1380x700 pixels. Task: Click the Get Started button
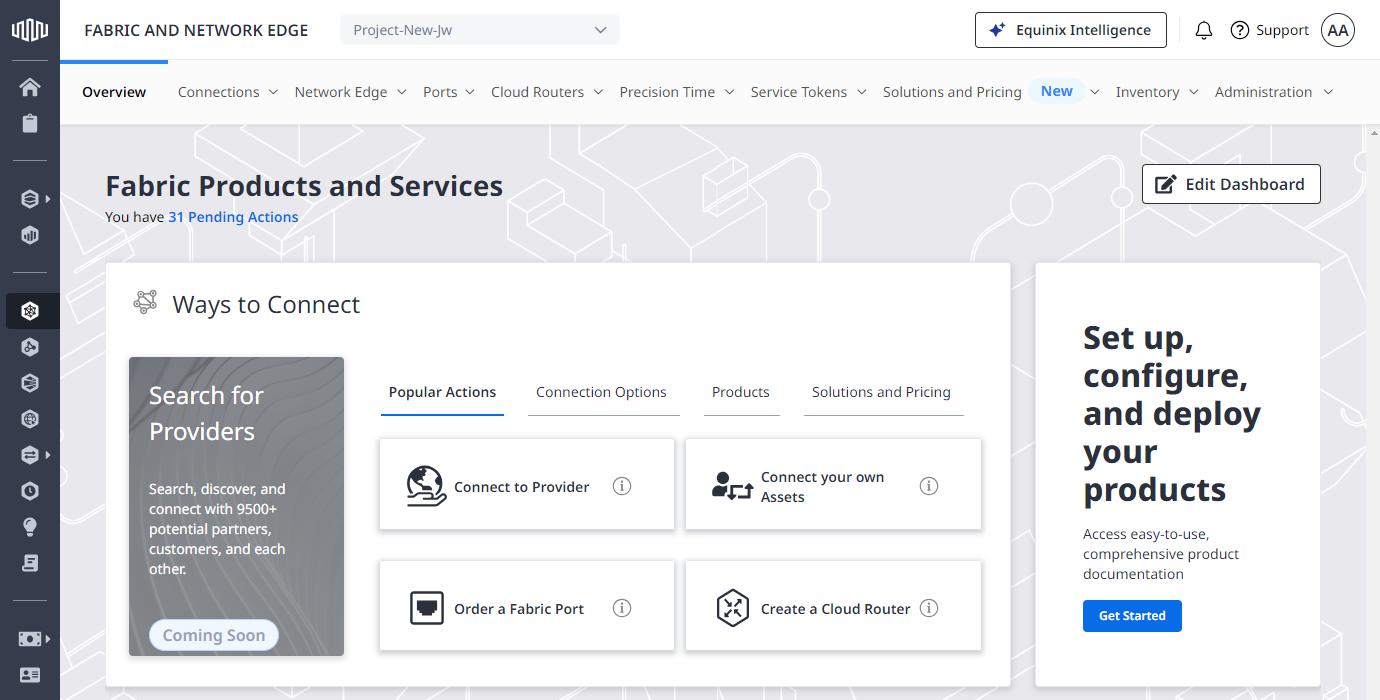(1132, 616)
